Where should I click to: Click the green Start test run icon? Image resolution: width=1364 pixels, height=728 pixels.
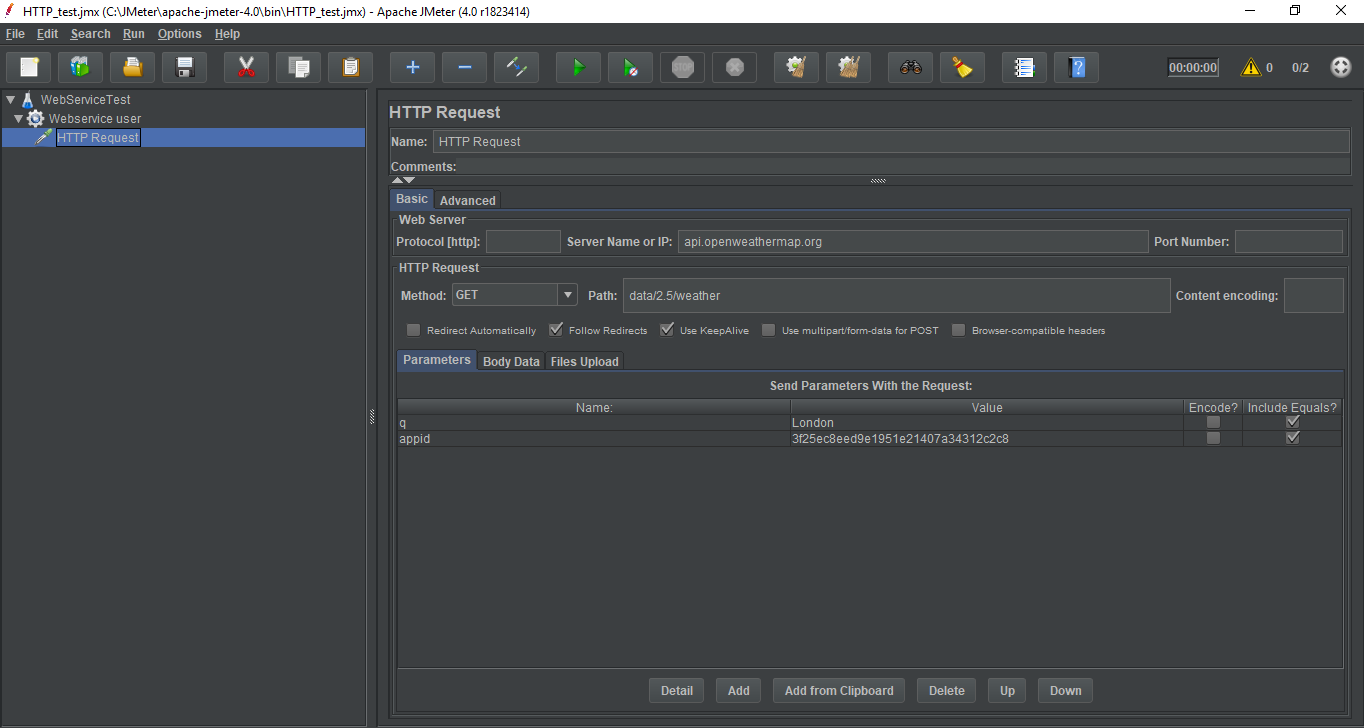pyautogui.click(x=578, y=68)
